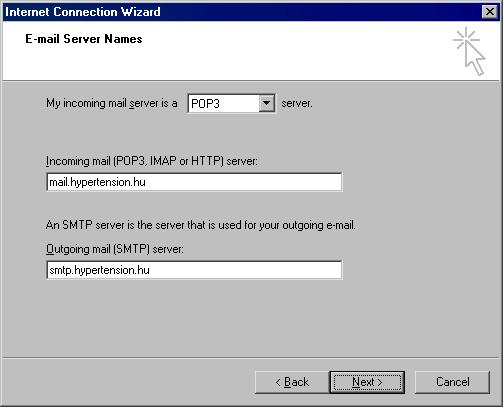Proceed with the Next button

tap(367, 382)
